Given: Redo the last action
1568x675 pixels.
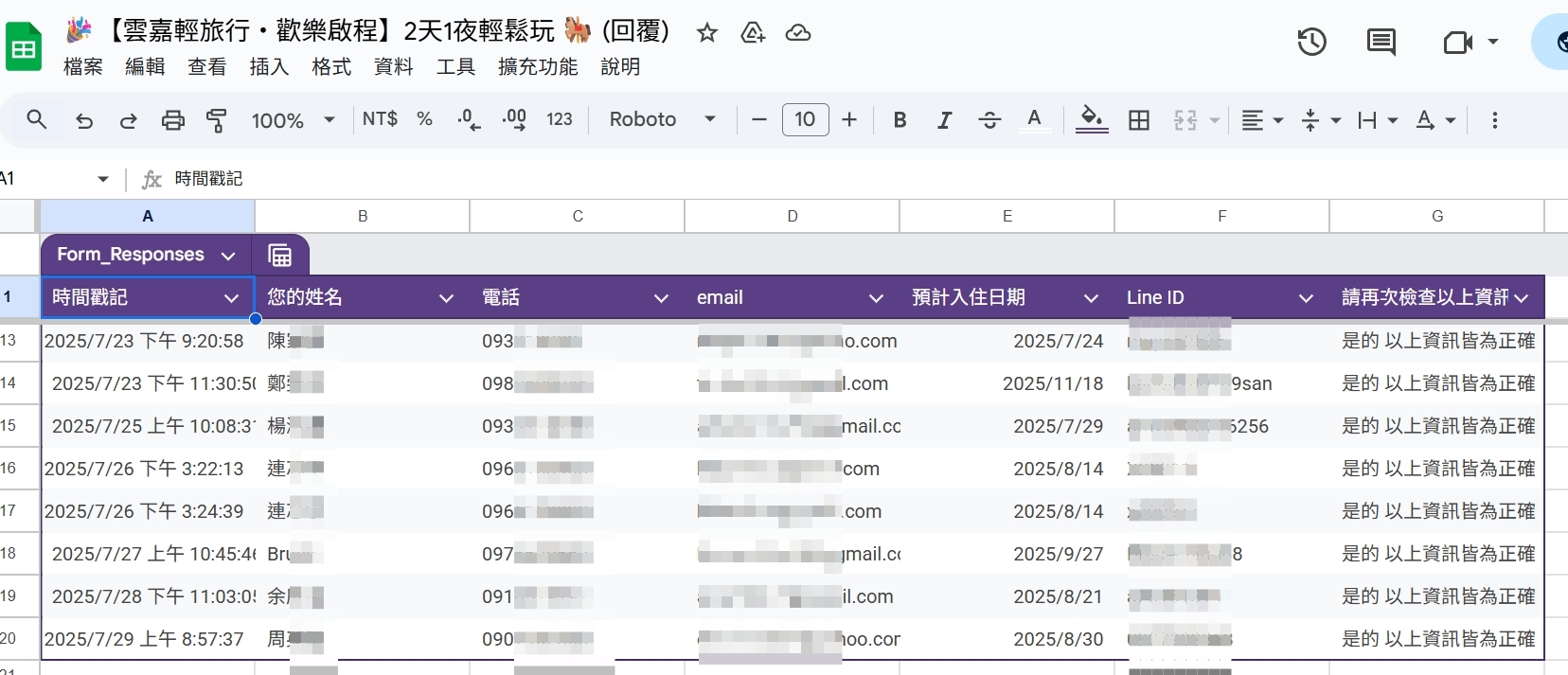Looking at the screenshot, I should (x=128, y=120).
